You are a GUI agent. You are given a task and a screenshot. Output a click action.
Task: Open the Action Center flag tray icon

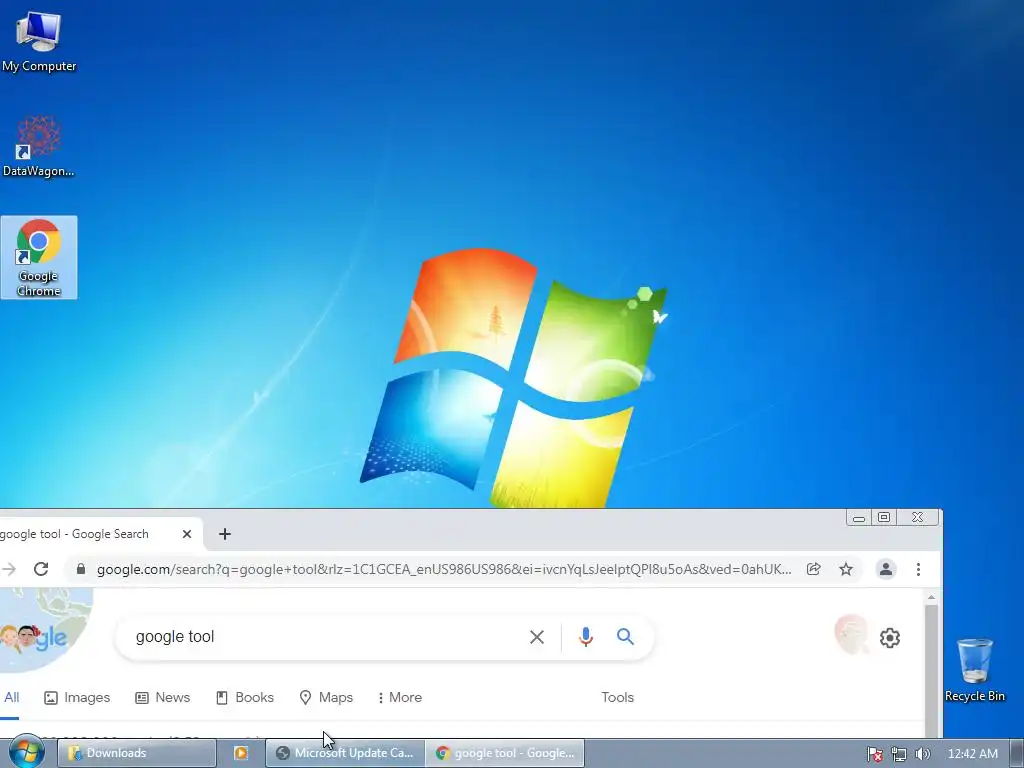pyautogui.click(x=874, y=754)
